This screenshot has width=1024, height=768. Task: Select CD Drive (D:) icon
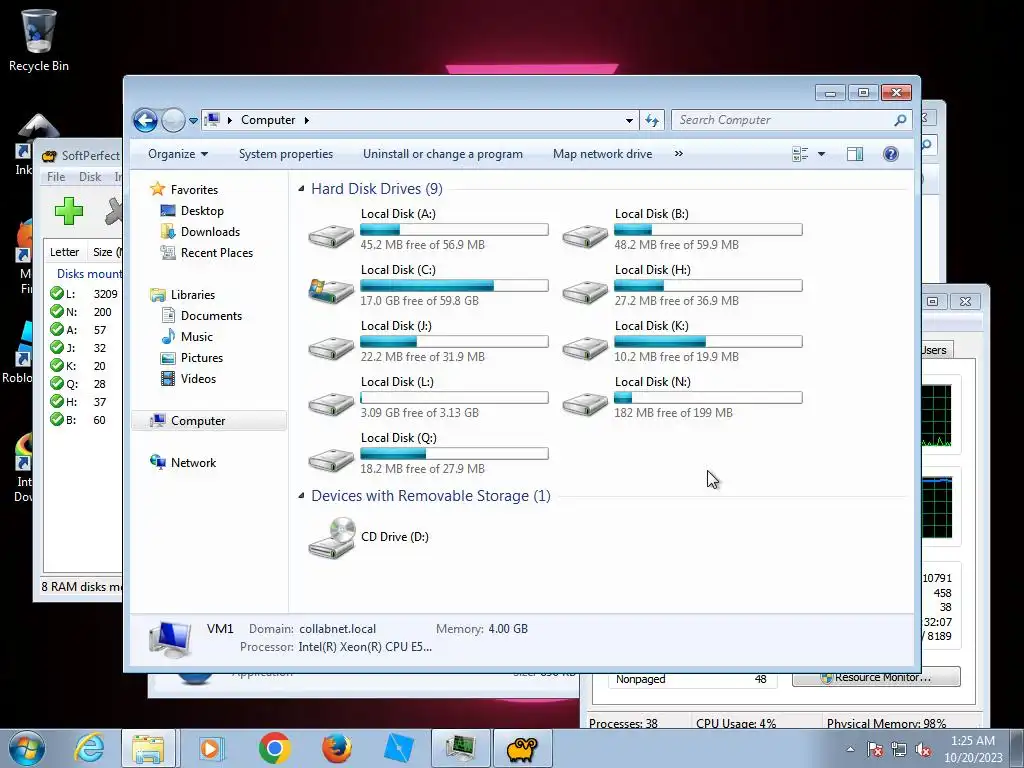pos(332,537)
